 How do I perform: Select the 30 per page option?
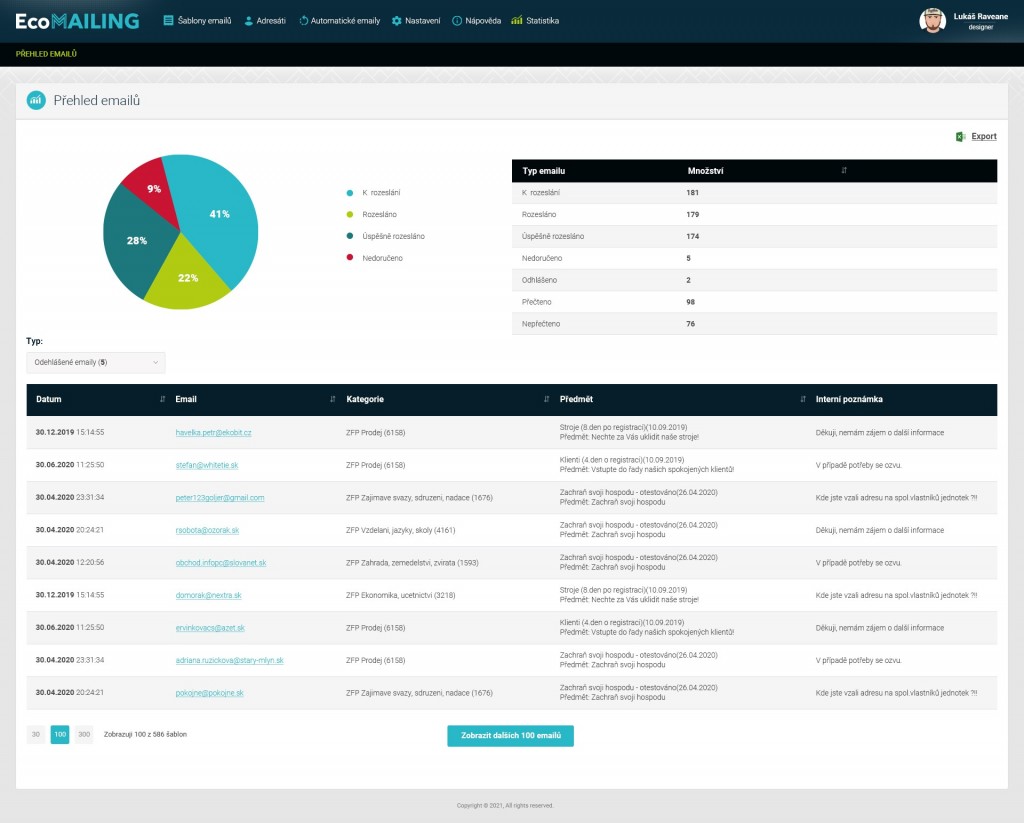pyautogui.click(x=36, y=734)
